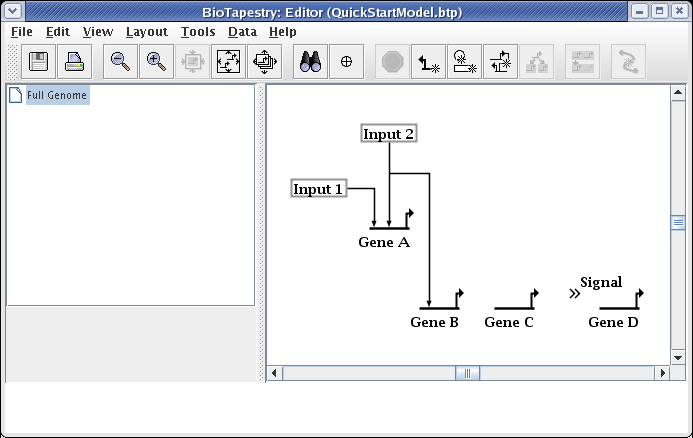Image resolution: width=693 pixels, height=438 pixels.
Task: Click the Save floppy disk icon
Action: pyautogui.click(x=39, y=62)
